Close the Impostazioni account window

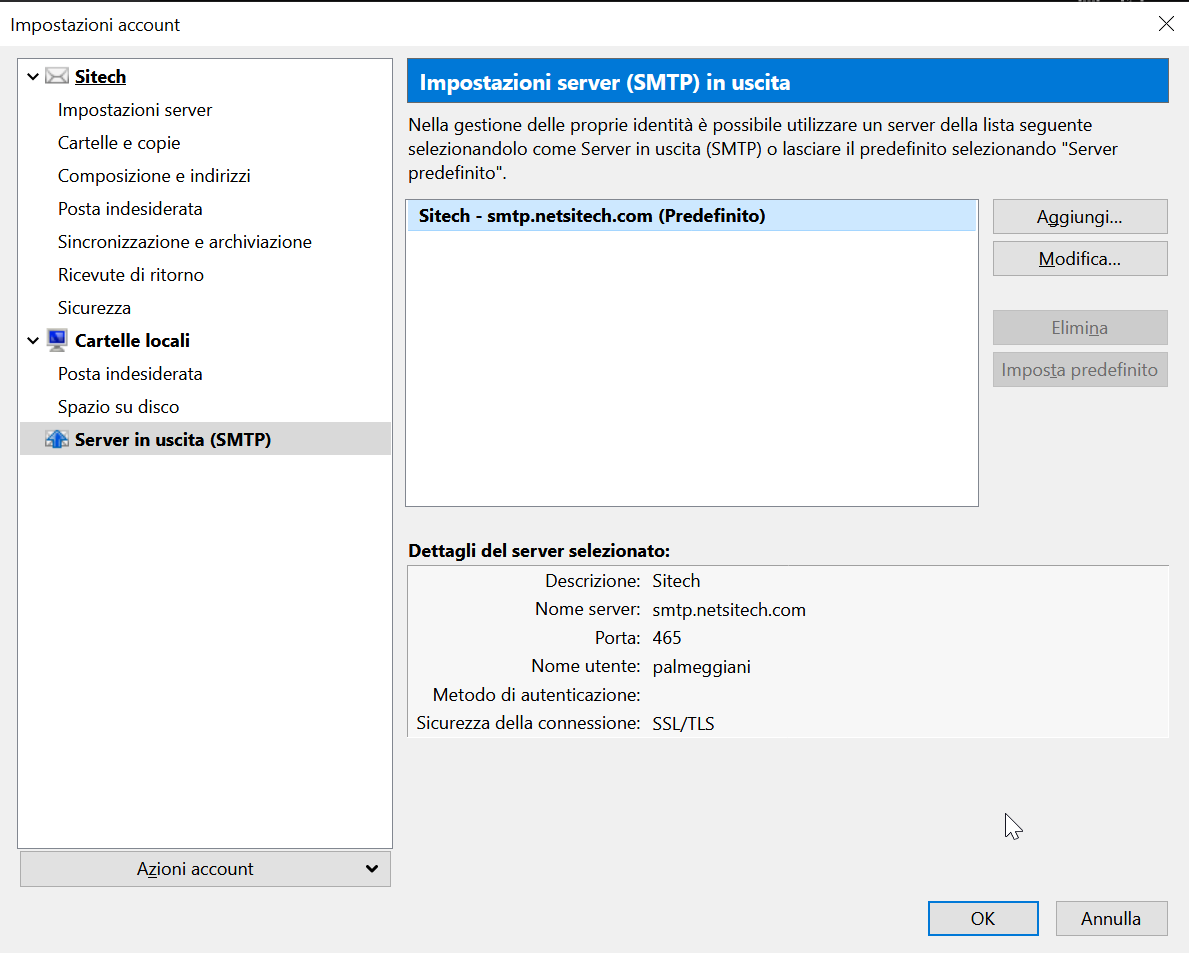pos(1166,24)
